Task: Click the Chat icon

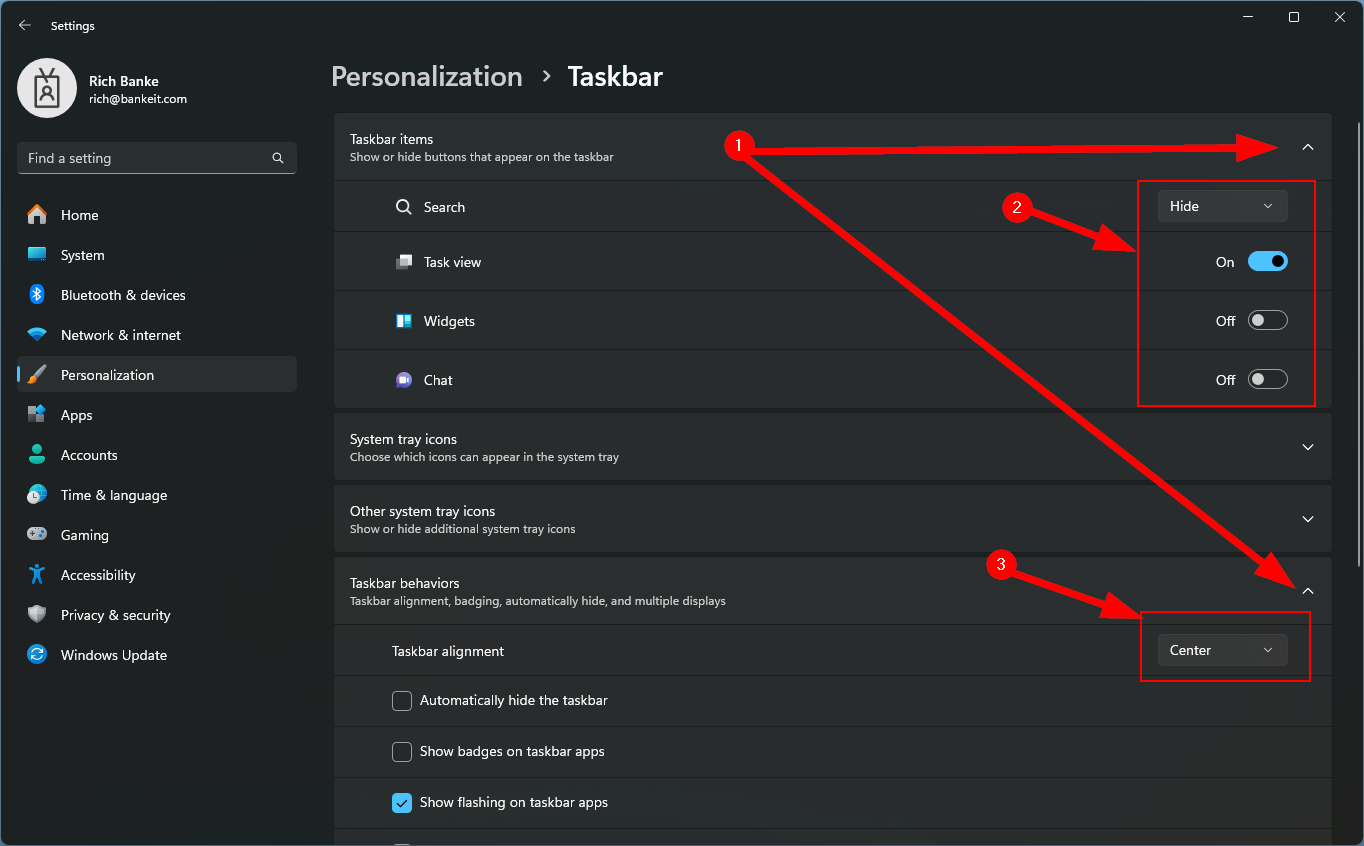Action: [x=403, y=379]
